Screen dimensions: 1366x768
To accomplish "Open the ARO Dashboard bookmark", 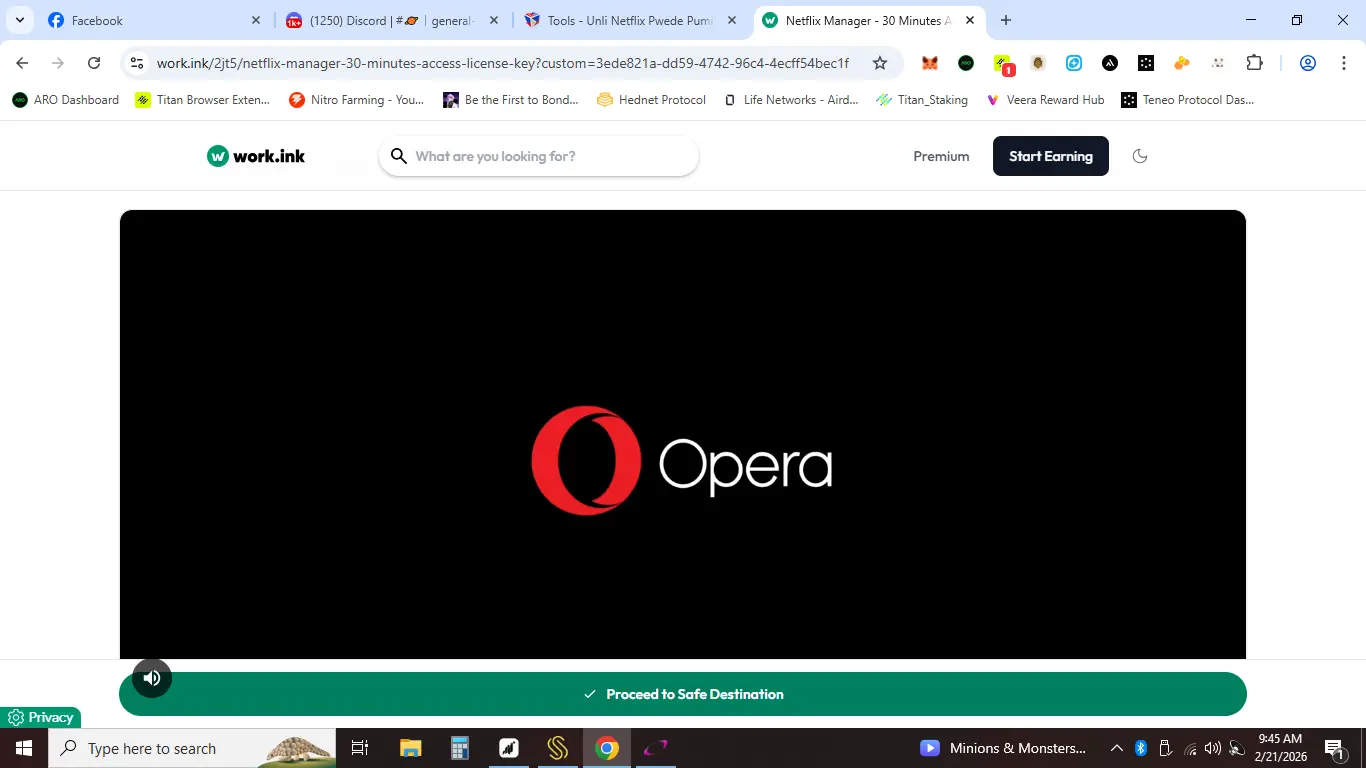I will coord(65,100).
